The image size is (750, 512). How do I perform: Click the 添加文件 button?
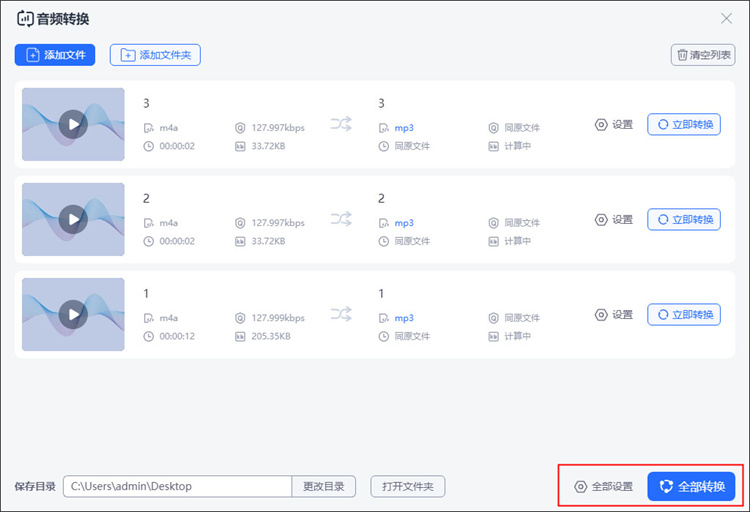tap(55, 55)
